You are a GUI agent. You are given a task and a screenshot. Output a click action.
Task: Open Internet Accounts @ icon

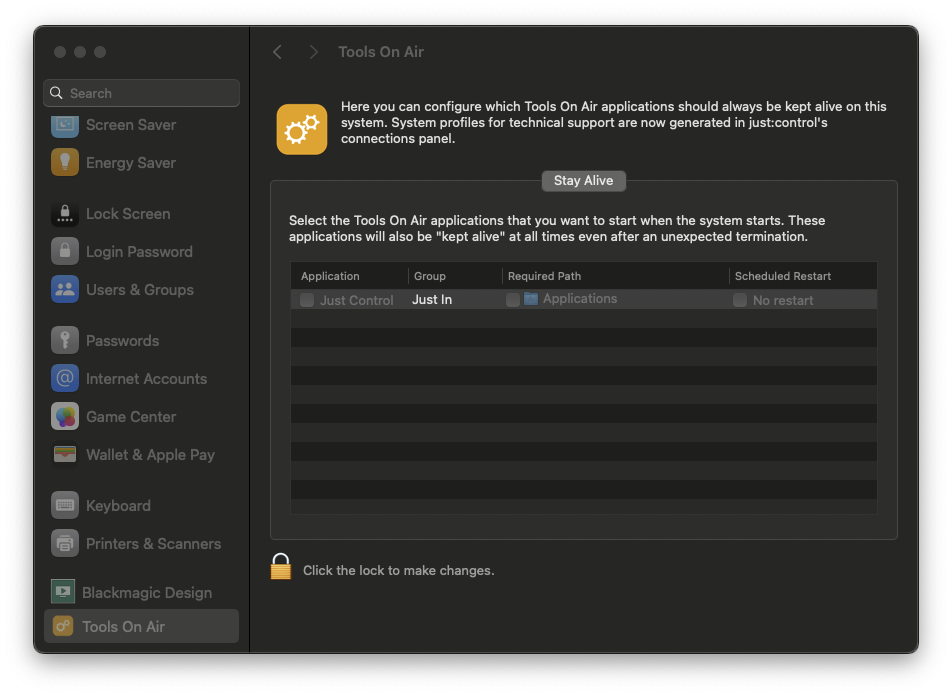(65, 379)
